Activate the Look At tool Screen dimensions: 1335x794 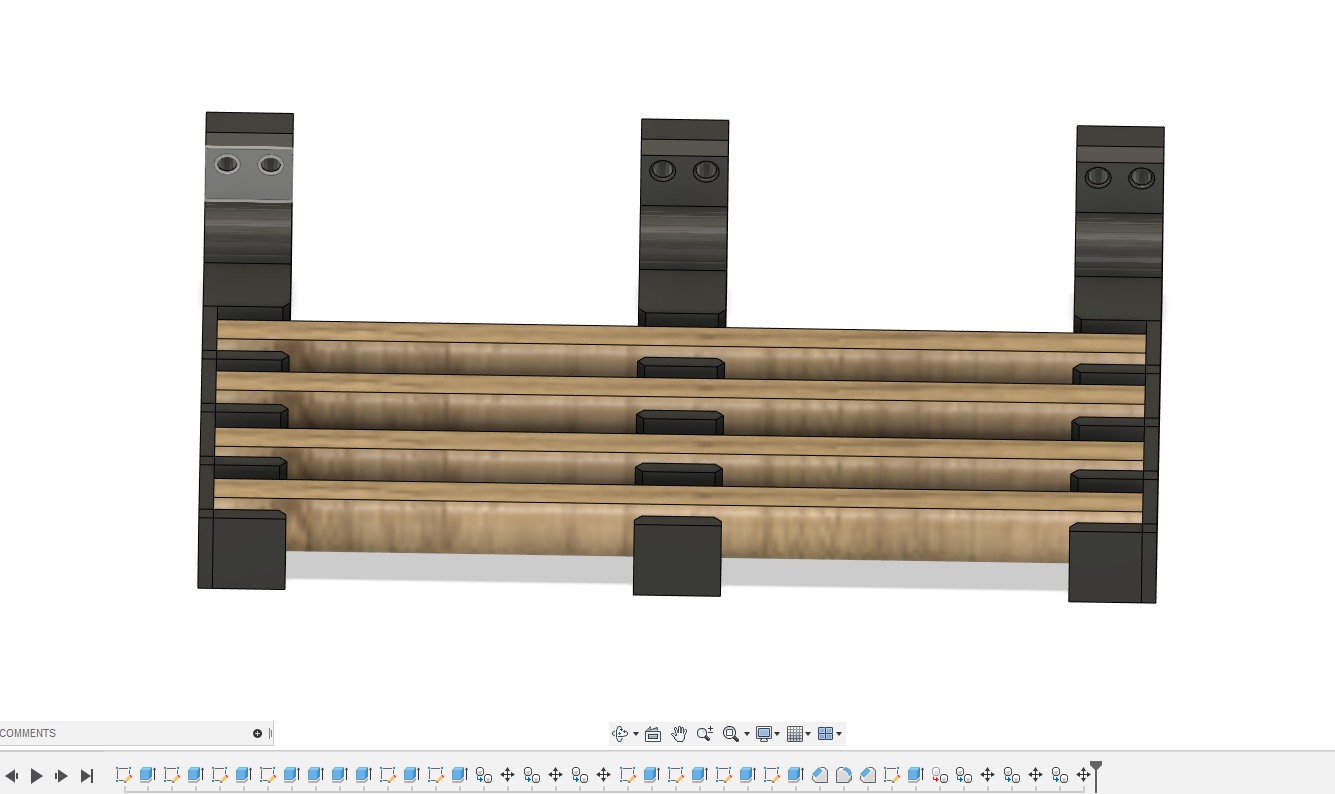click(x=653, y=734)
